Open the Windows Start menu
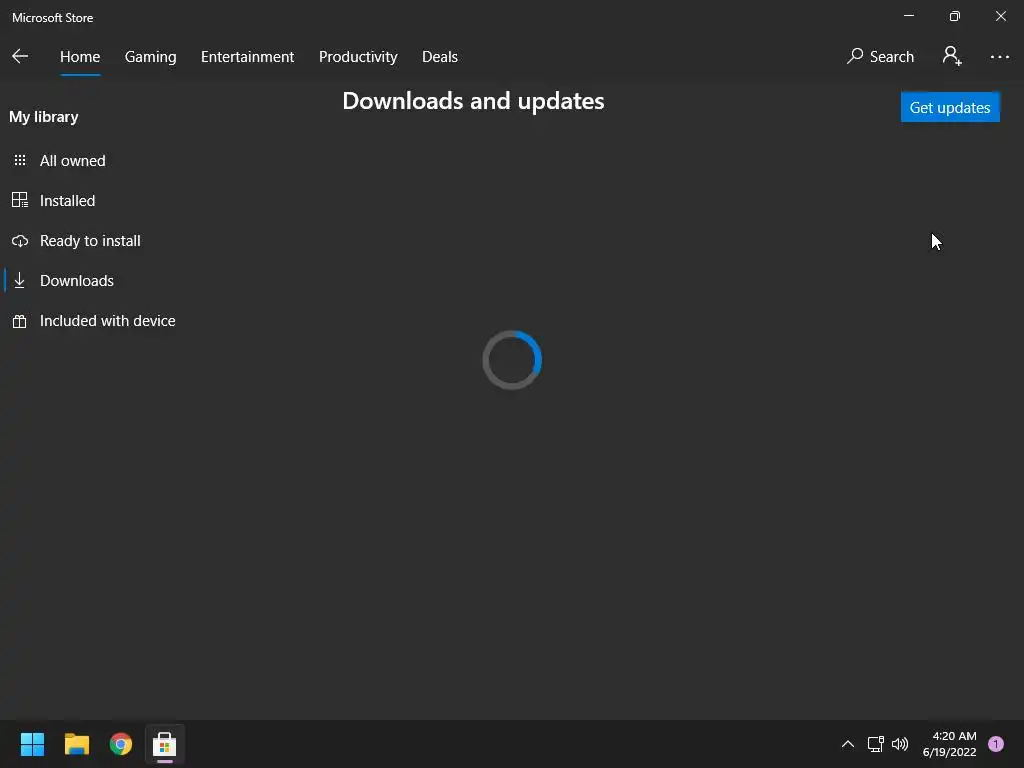The height and width of the screenshot is (768, 1024). click(32, 744)
